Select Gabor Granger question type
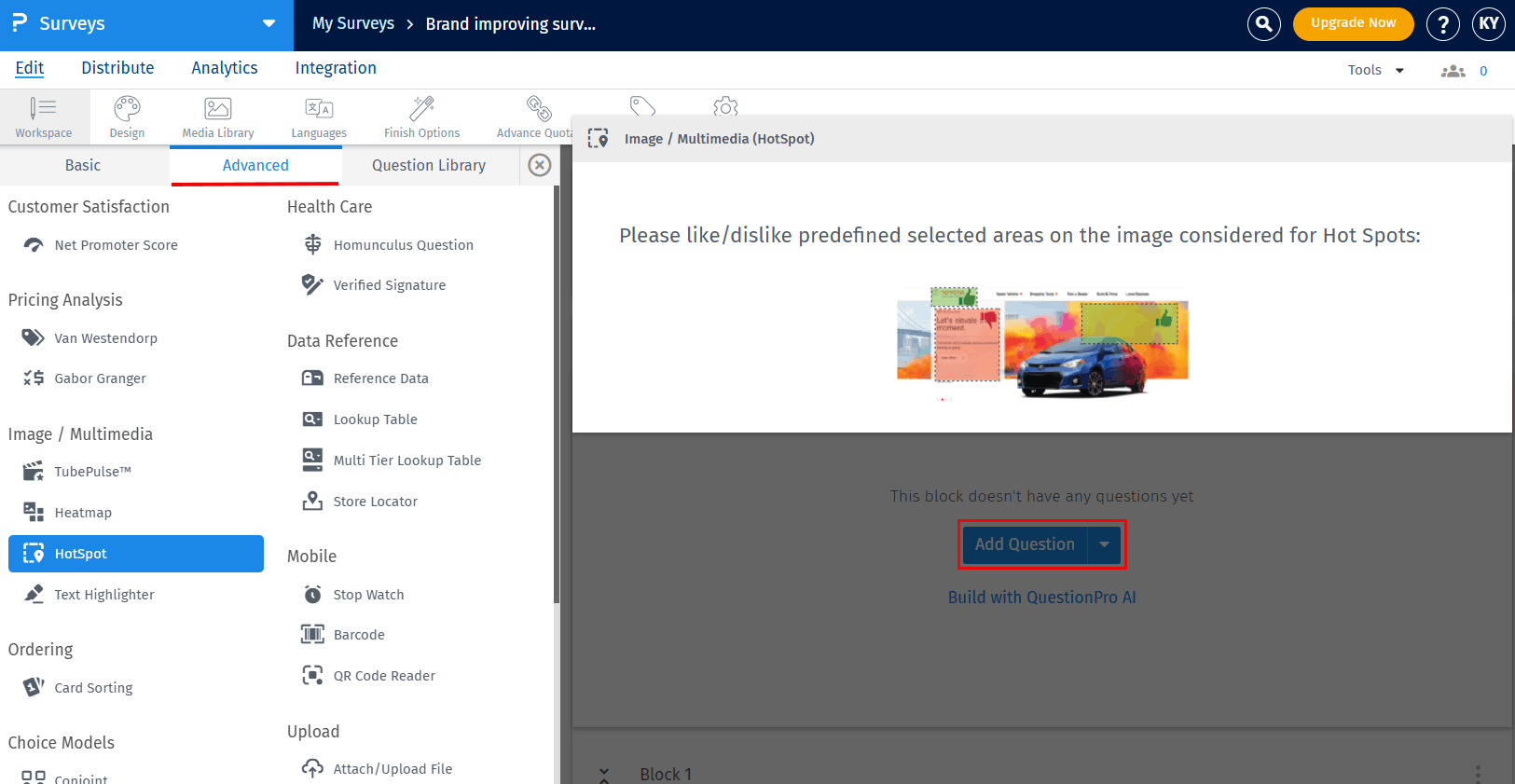The height and width of the screenshot is (784, 1515). coord(85,378)
